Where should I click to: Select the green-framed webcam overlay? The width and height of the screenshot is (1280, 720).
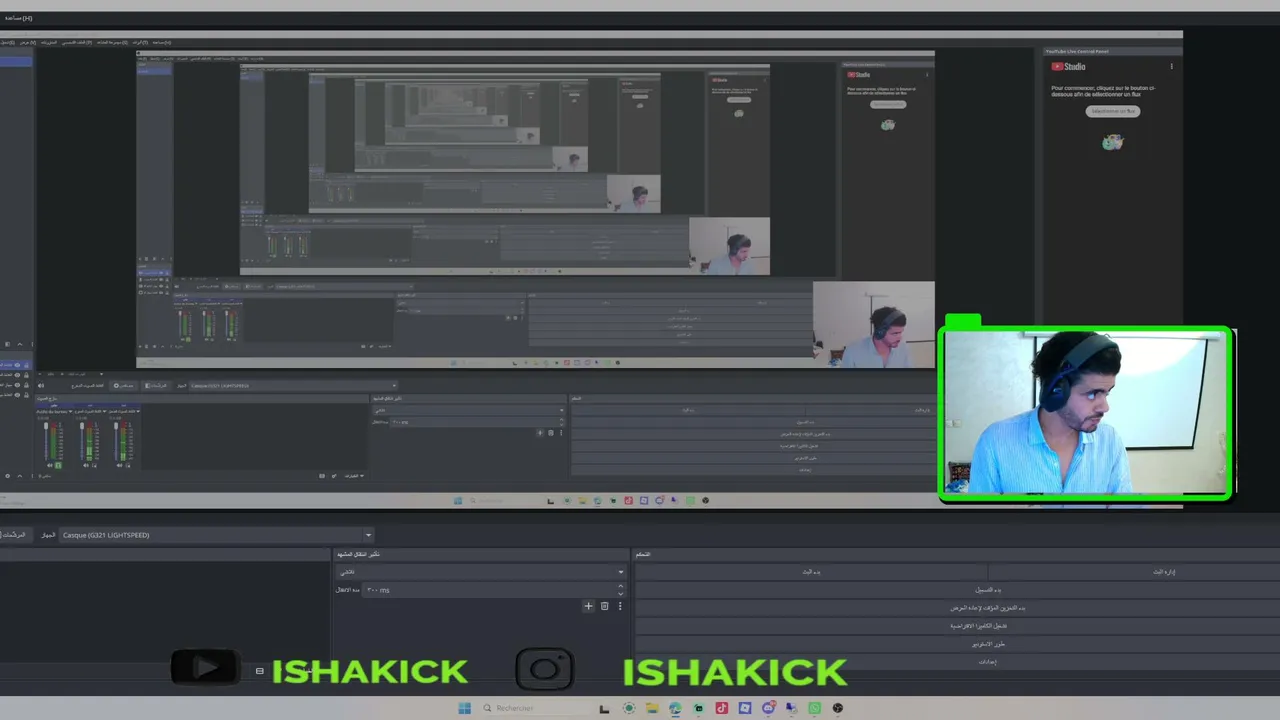tap(1085, 413)
